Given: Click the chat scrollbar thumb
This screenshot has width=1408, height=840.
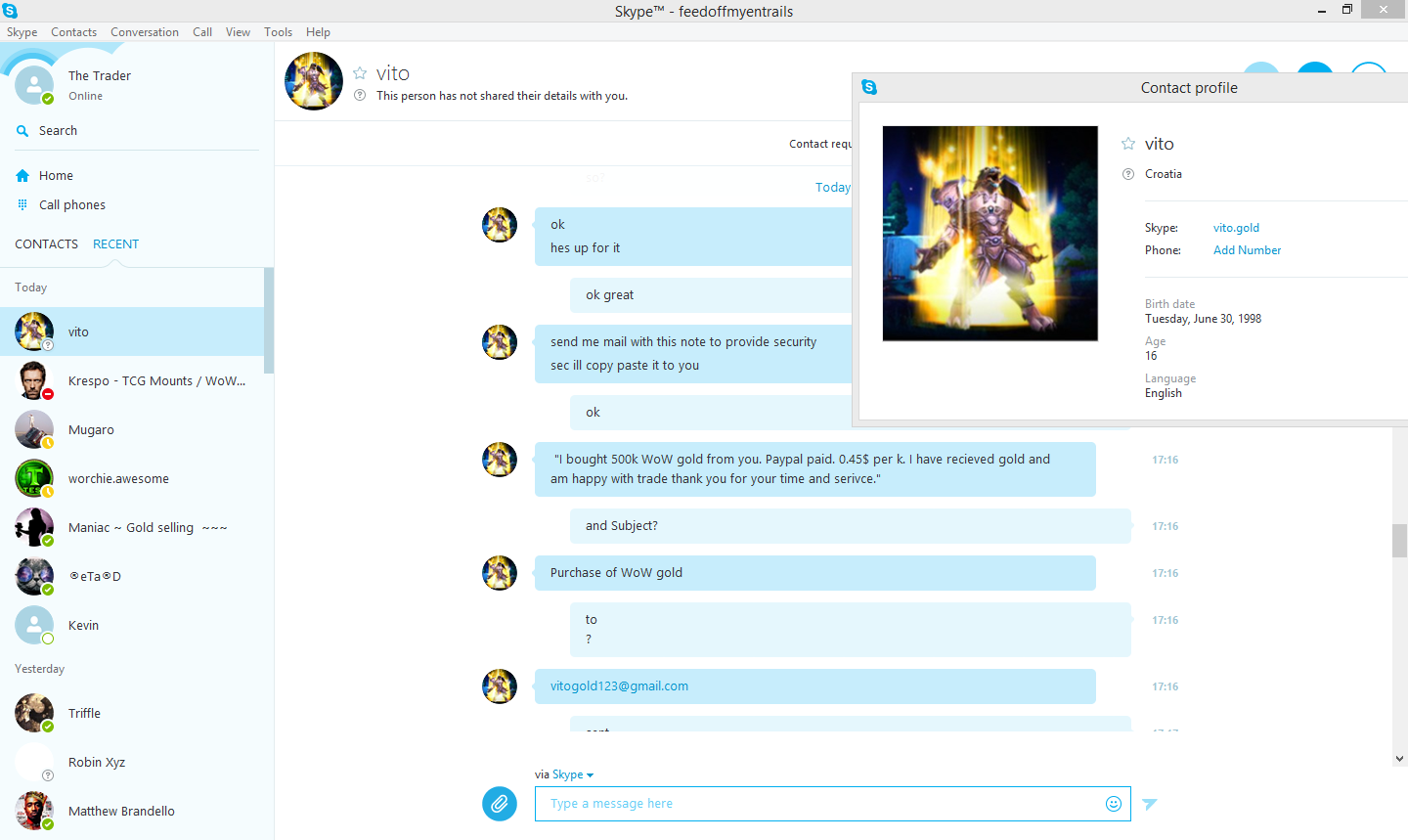Looking at the screenshot, I should pos(1400,540).
